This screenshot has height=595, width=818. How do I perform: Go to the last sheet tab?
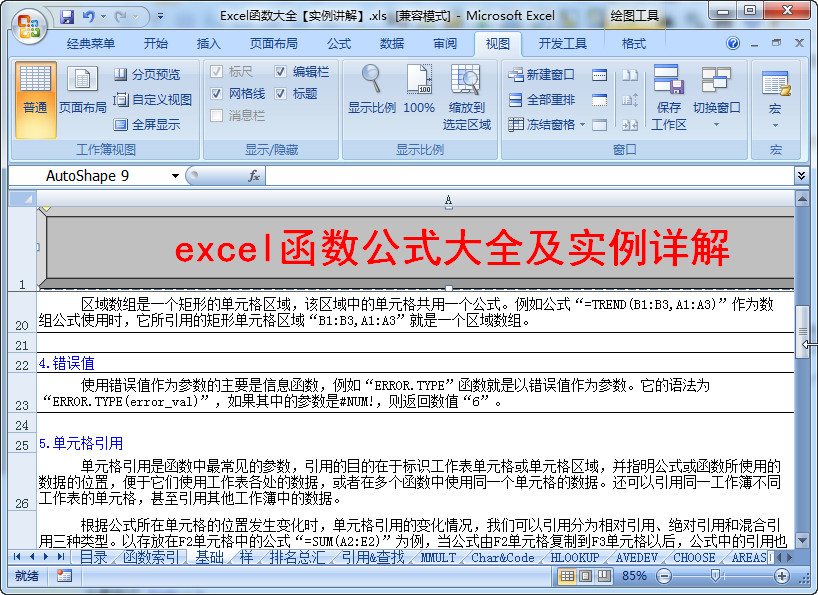pos(61,557)
